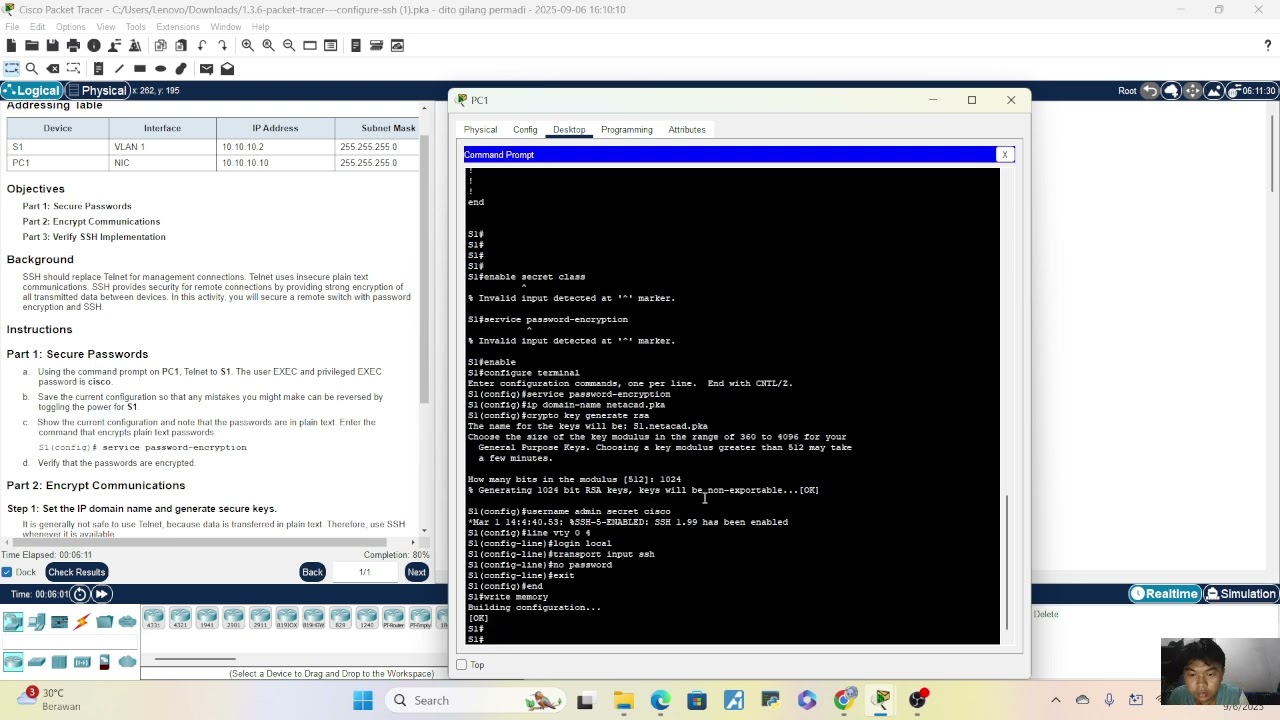Open the File menu
The width and height of the screenshot is (1280, 720).
[12, 27]
